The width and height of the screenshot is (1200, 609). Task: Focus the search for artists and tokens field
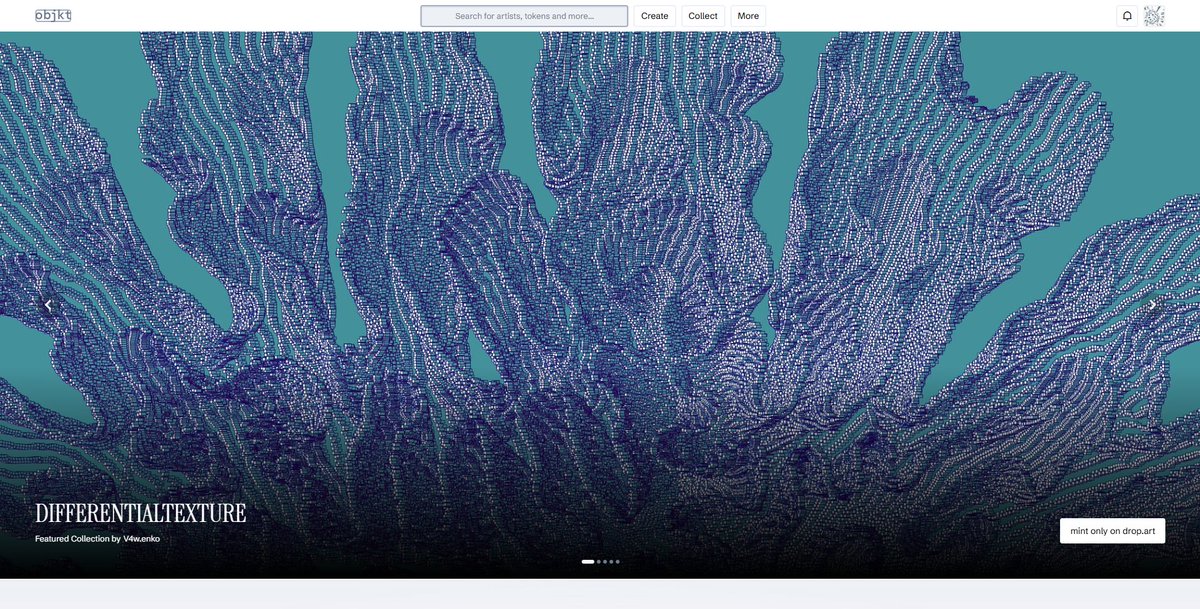pos(524,16)
